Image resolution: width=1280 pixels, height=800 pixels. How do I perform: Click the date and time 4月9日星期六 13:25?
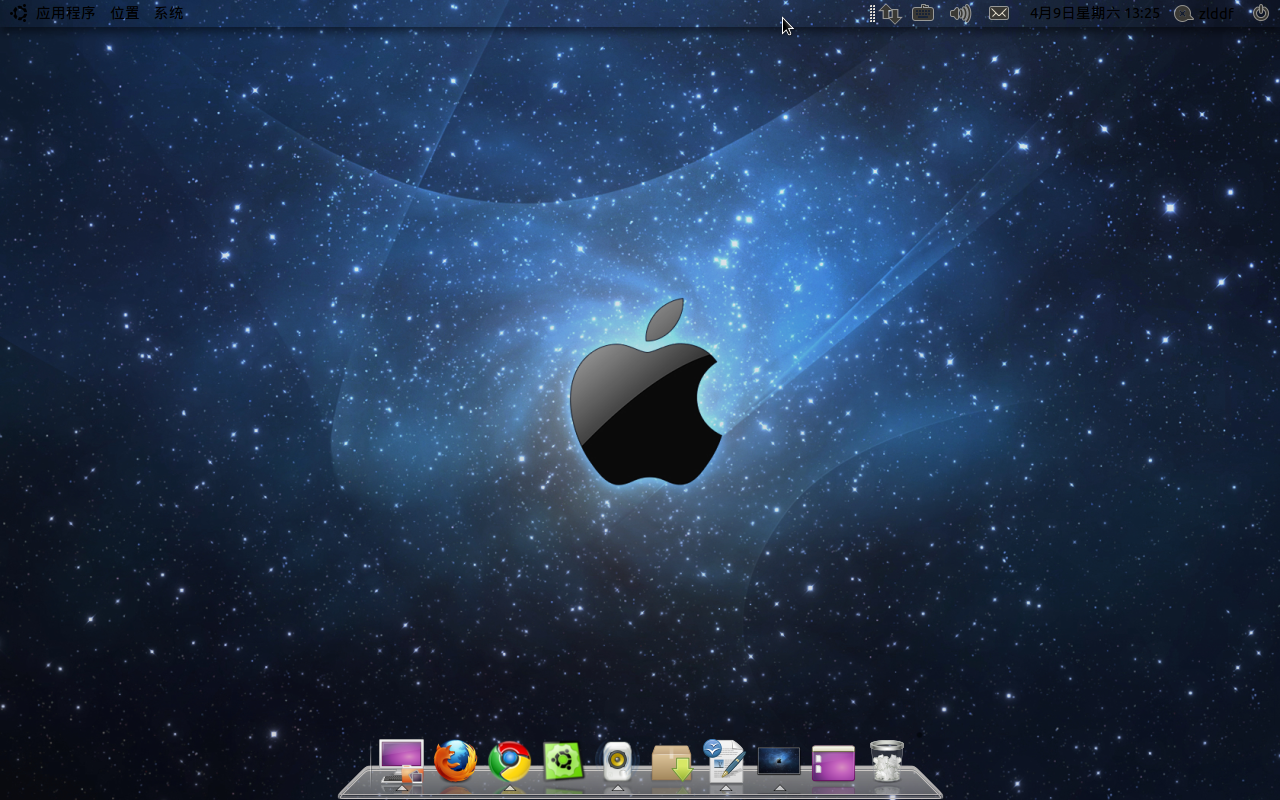coord(1095,13)
